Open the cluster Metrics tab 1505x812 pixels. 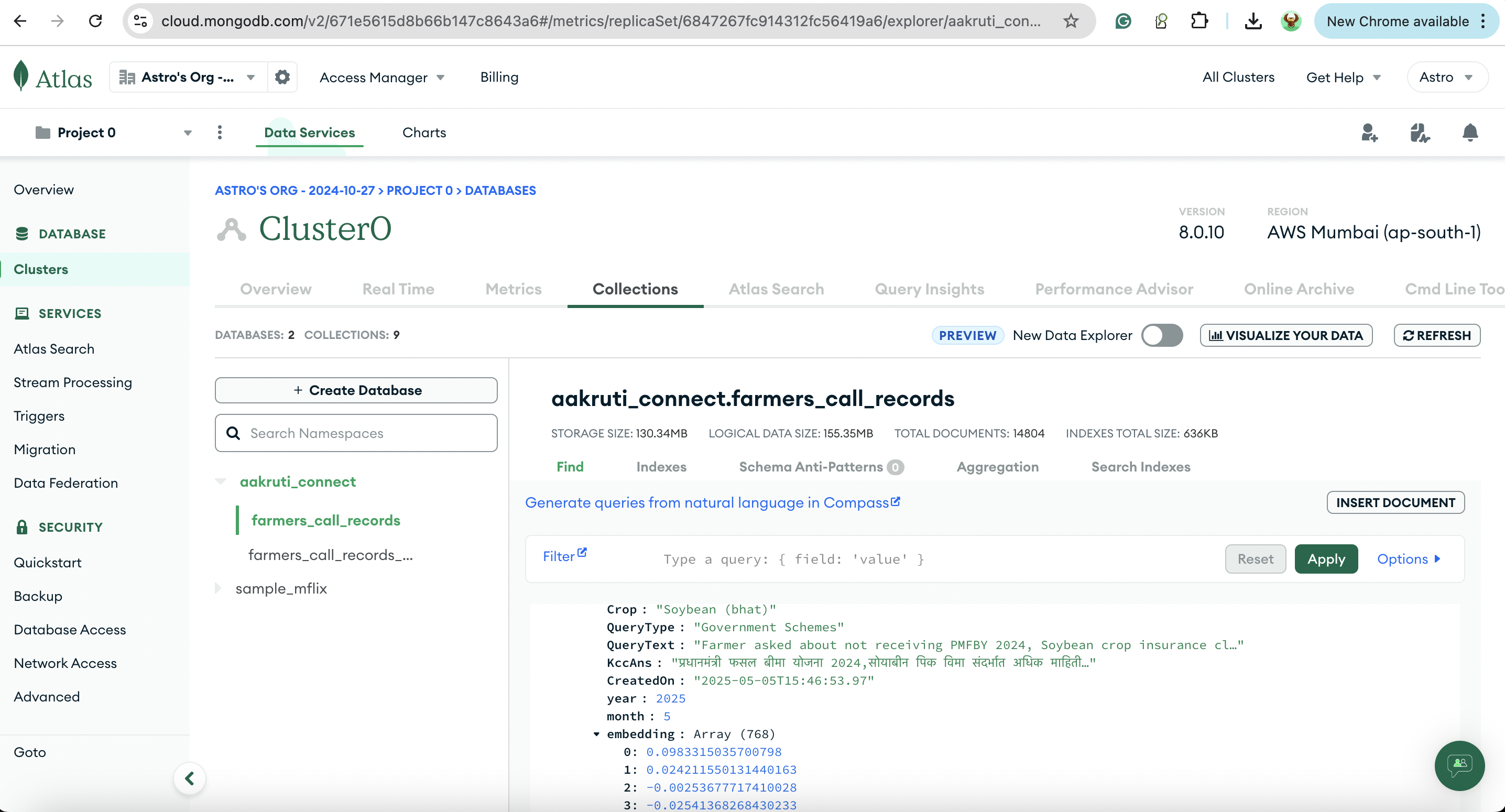point(513,289)
